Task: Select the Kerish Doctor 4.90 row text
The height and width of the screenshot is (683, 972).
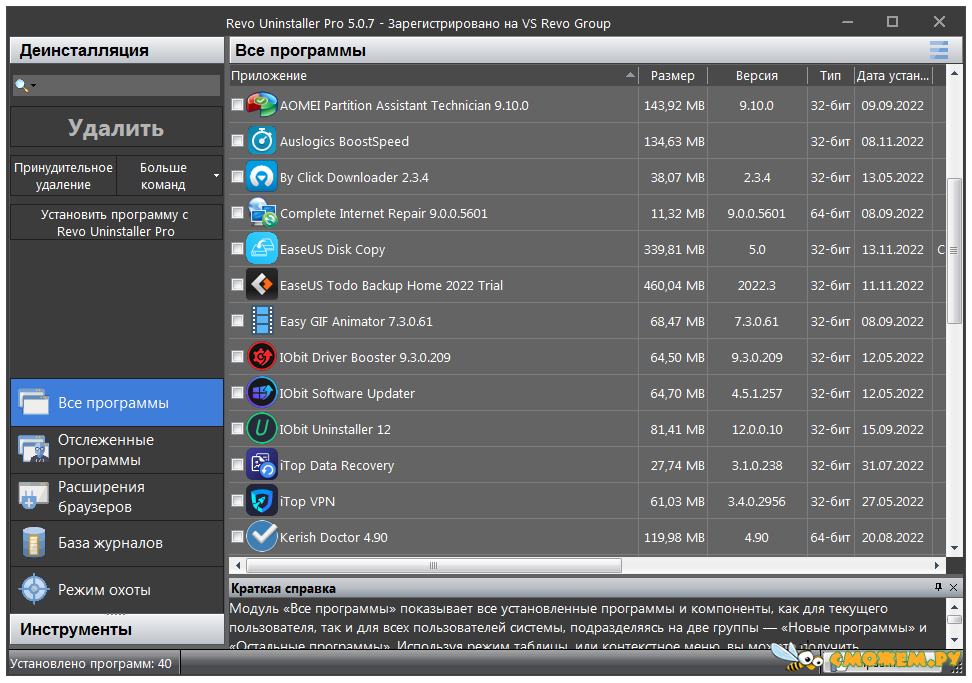Action: (334, 537)
